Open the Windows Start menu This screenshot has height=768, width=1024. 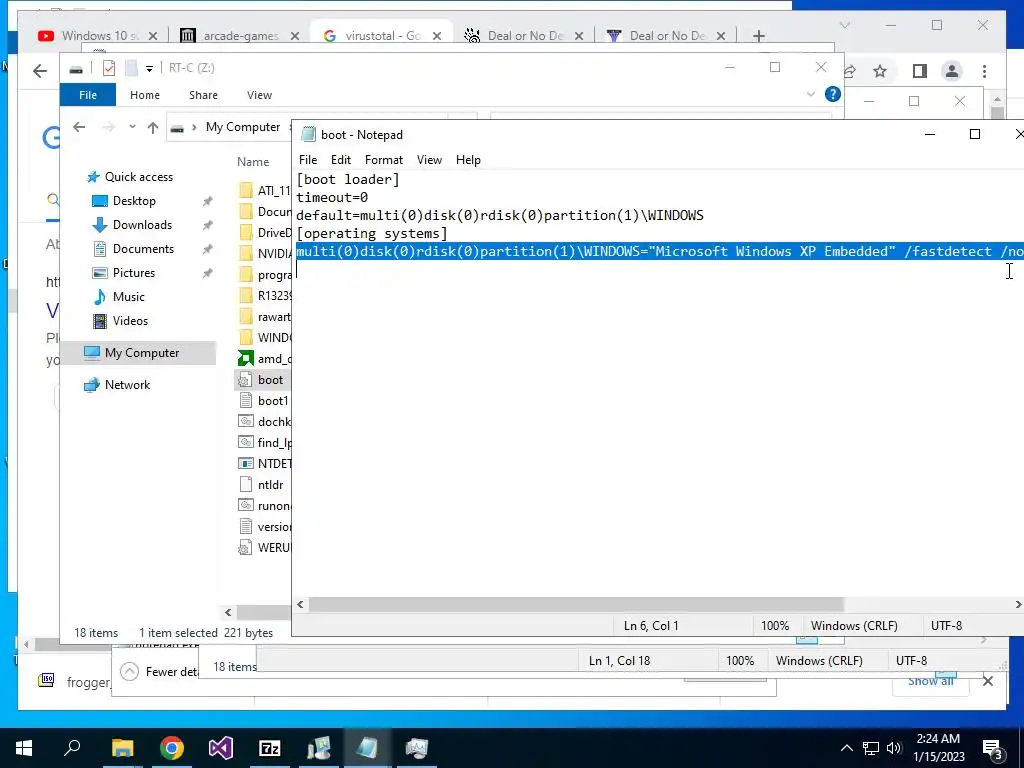[24, 748]
